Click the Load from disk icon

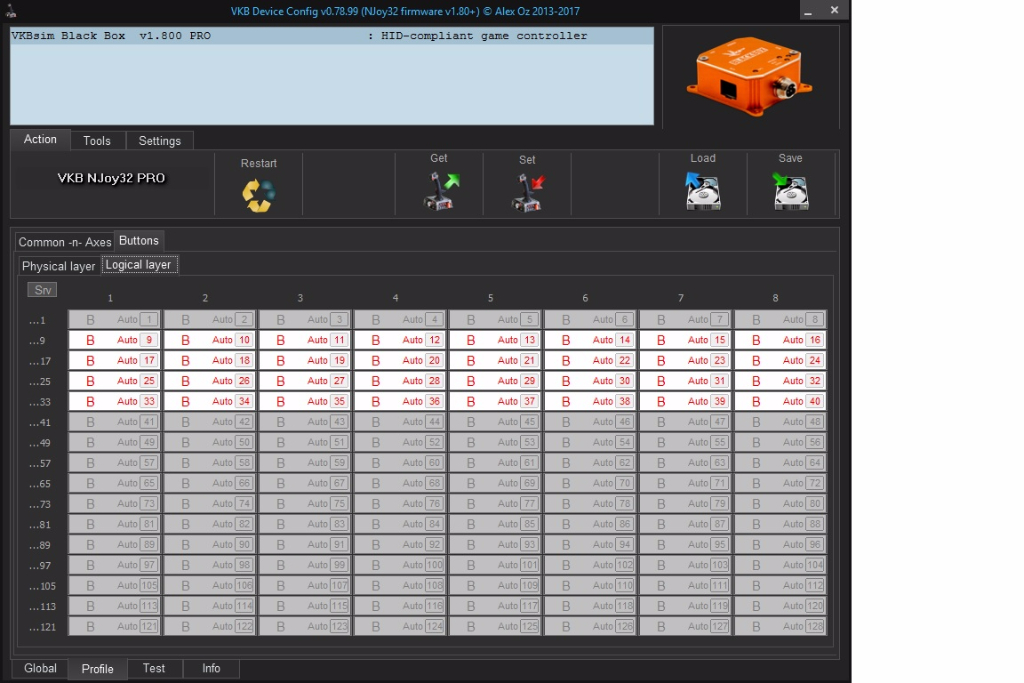point(703,191)
